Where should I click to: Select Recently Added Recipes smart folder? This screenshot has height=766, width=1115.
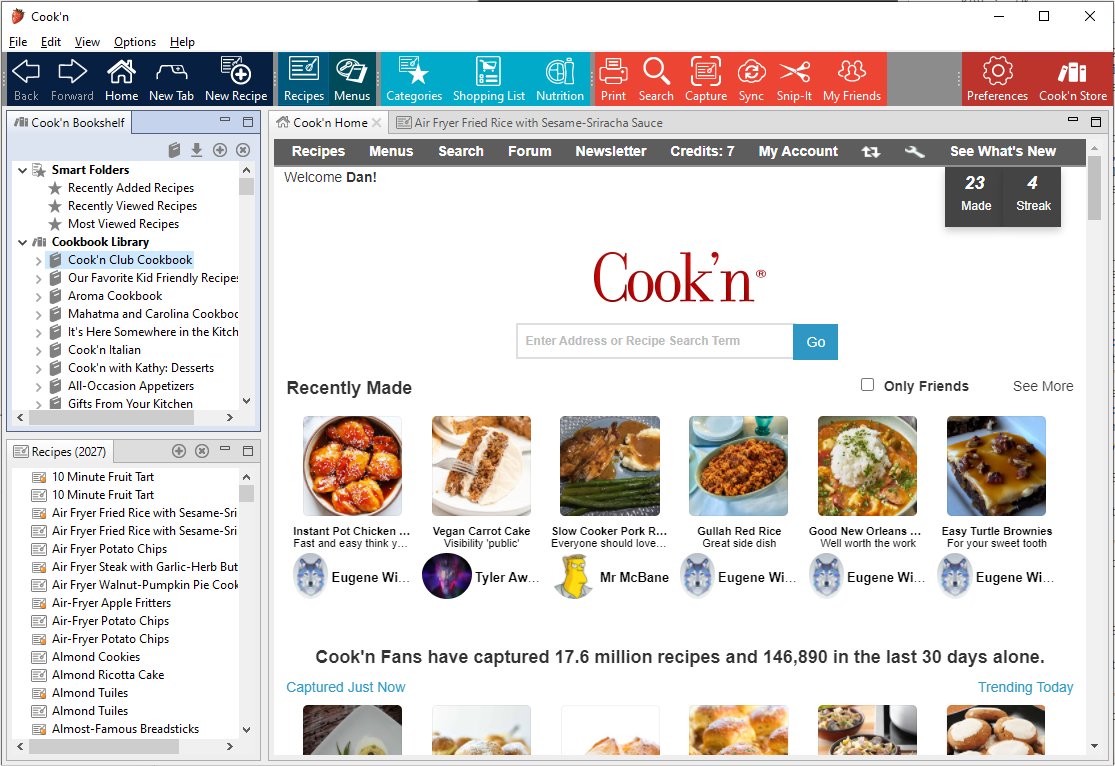point(130,188)
